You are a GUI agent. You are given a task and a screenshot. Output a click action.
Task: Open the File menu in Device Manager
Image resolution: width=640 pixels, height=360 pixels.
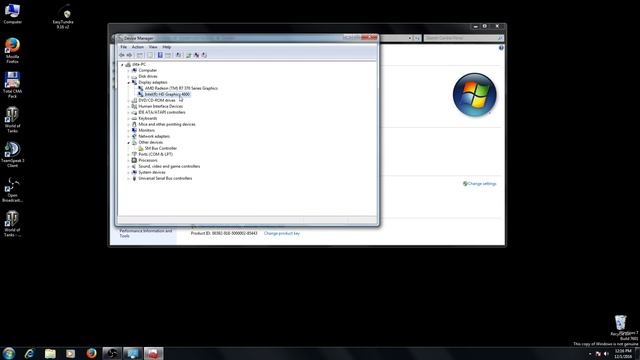click(x=123, y=47)
